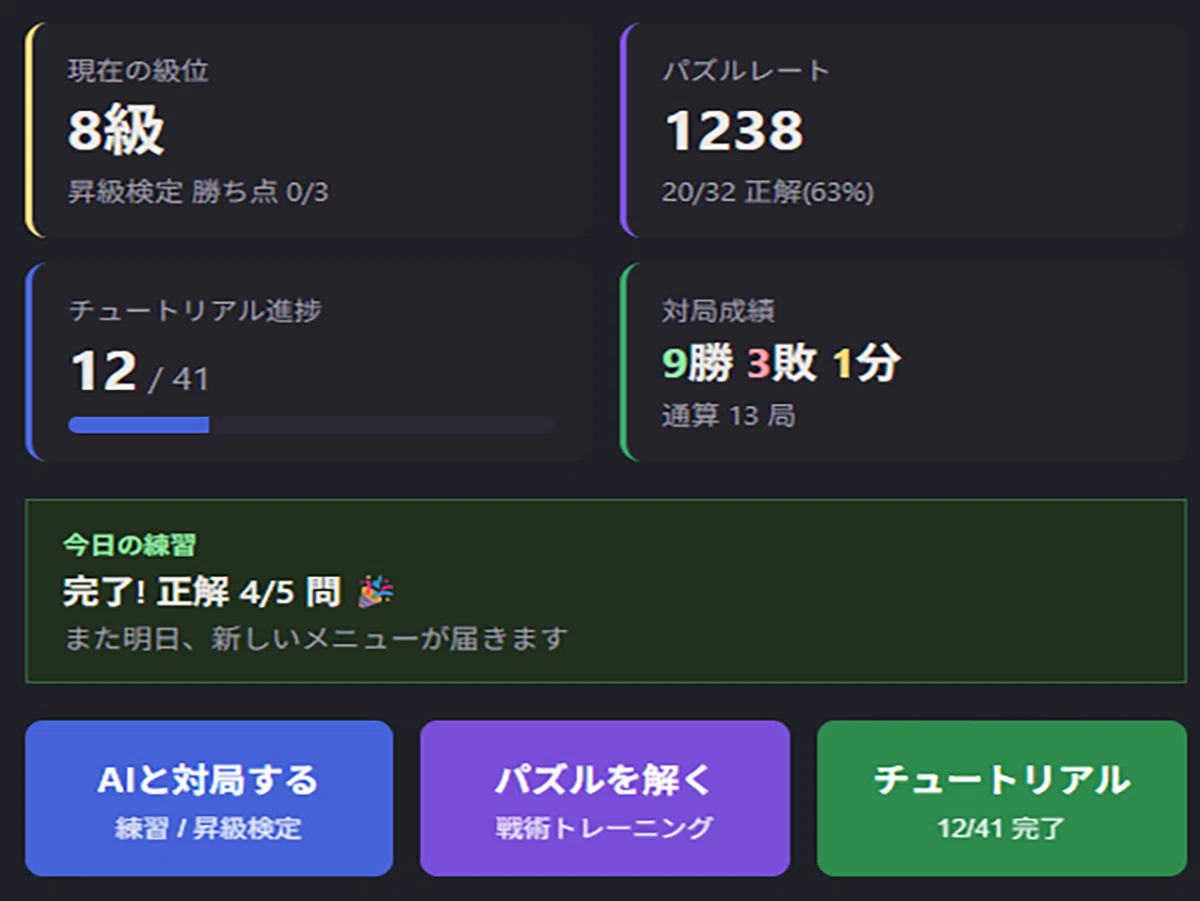
Task: Click the 今日の練習 completion banner
Action: (606, 591)
